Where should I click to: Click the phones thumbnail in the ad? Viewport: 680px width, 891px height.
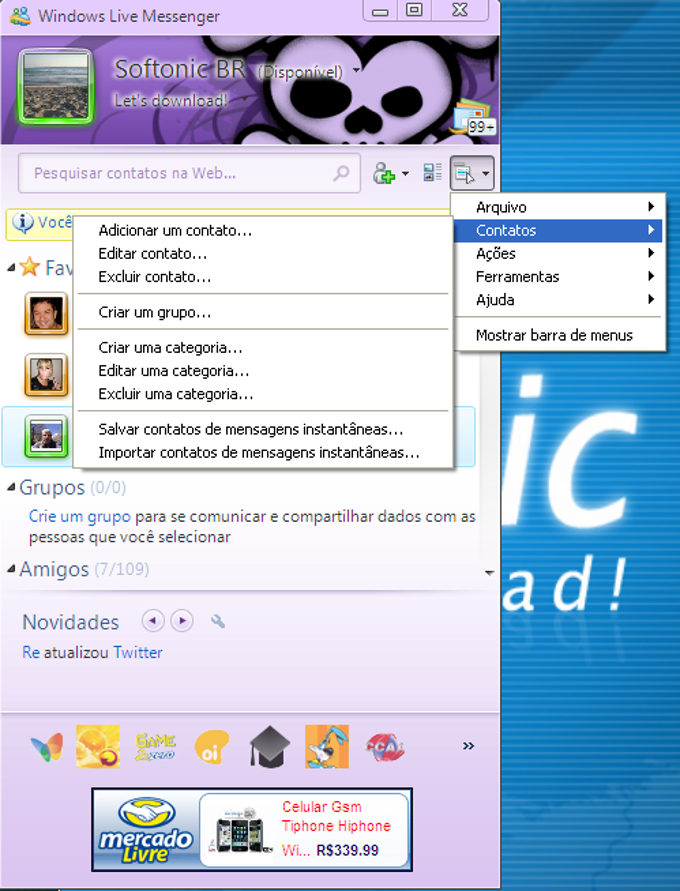(240, 831)
